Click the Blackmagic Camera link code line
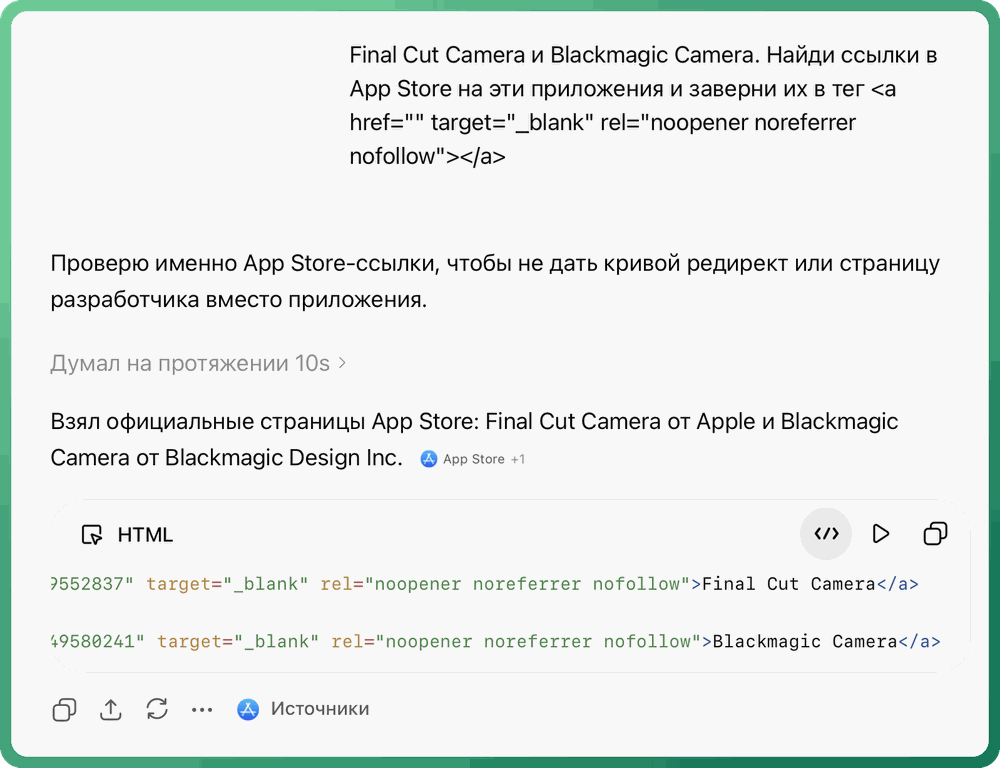Screen dimensions: 1000x768 point(496,641)
